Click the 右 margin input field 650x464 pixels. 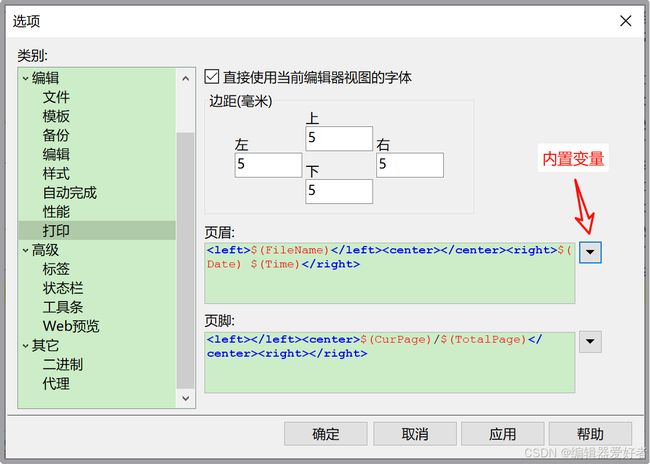click(x=410, y=165)
